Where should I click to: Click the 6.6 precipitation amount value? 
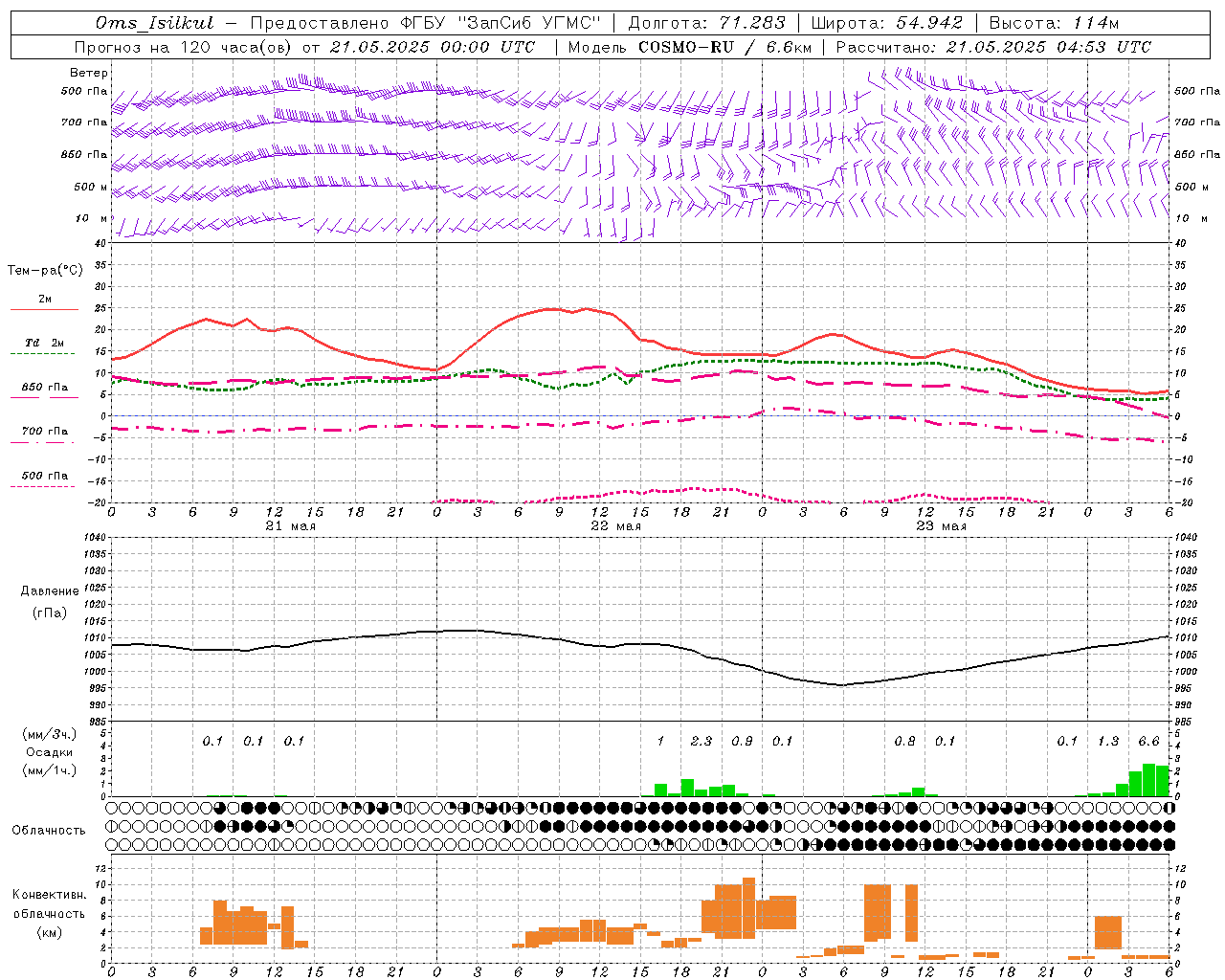coord(1148,742)
